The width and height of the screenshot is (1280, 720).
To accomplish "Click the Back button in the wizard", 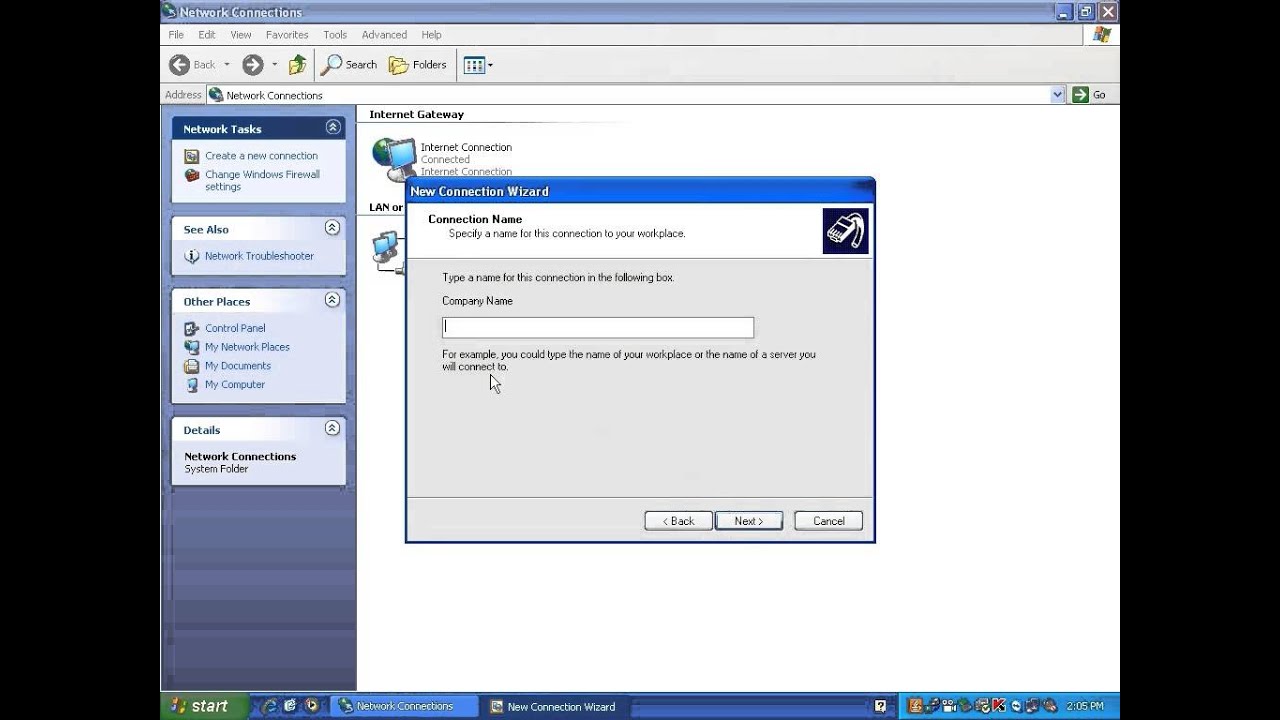I will coord(678,521).
